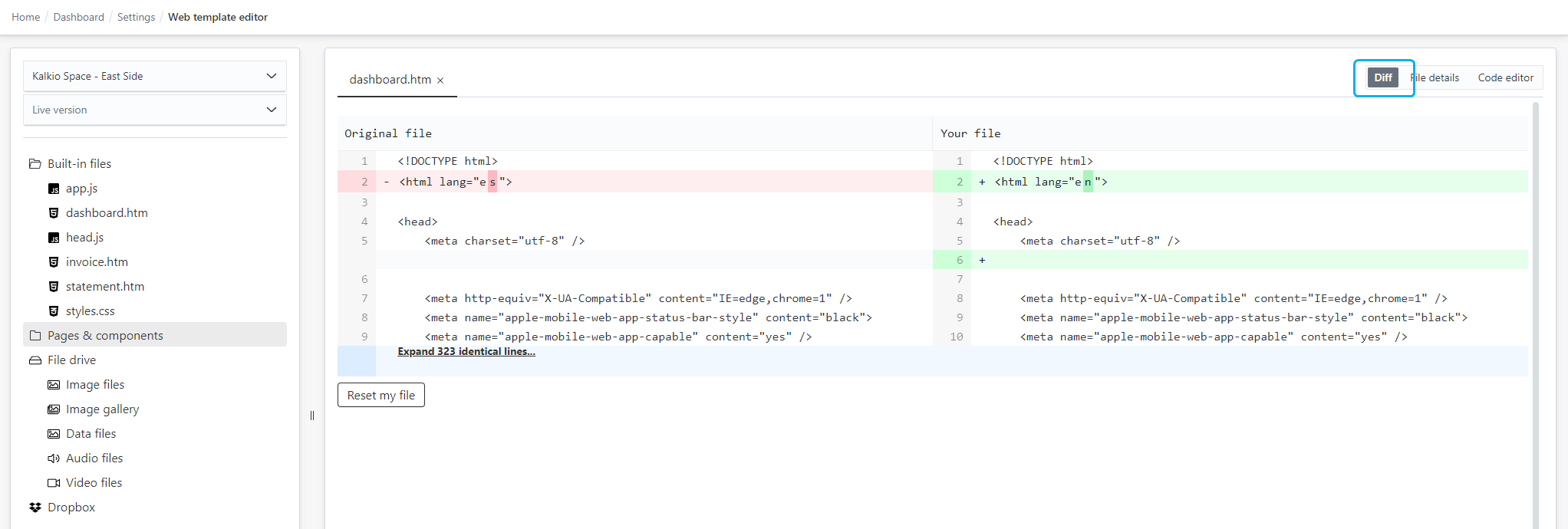Select Built-in files folder label
This screenshot has width=1568, height=529.
pos(80,163)
